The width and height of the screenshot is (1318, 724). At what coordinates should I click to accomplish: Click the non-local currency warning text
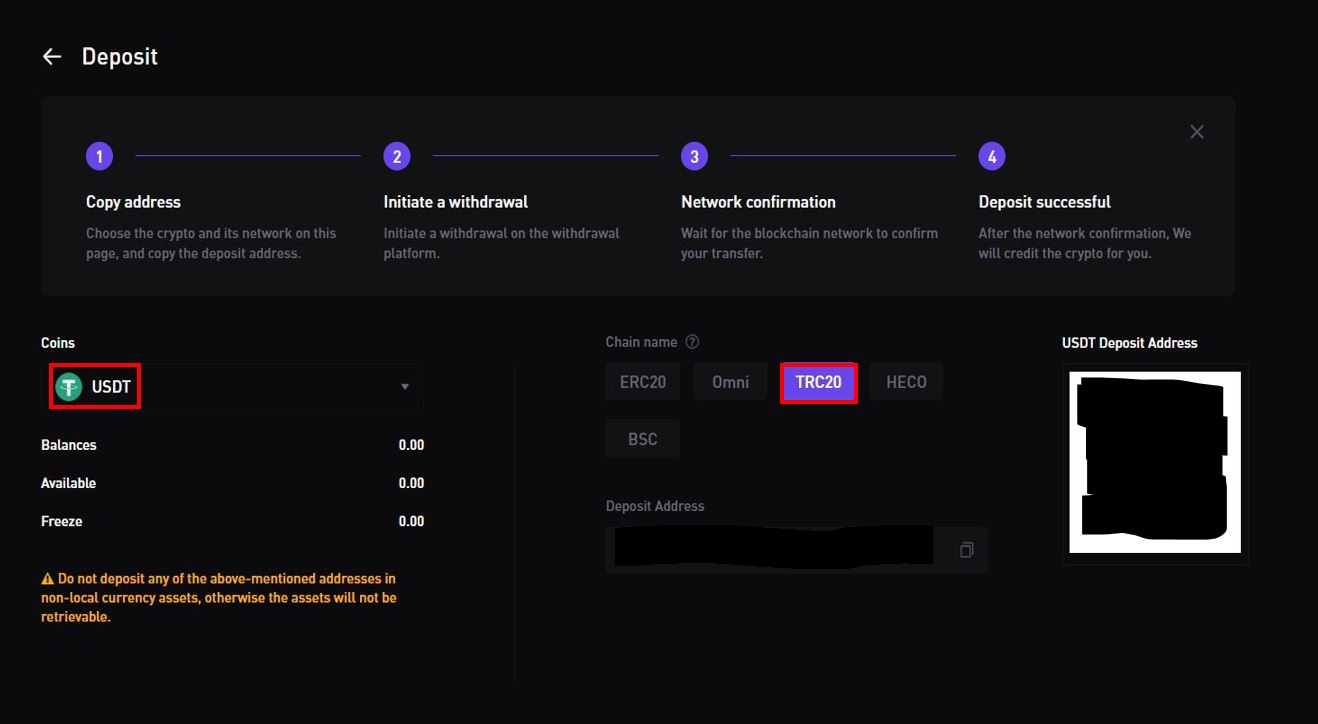[x=219, y=598]
